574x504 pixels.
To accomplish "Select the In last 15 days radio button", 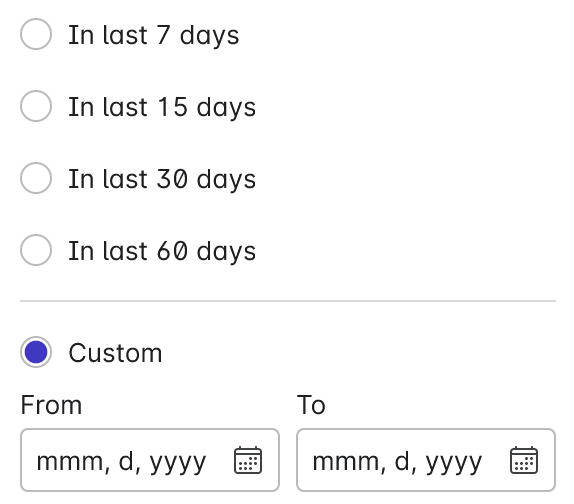I will (x=36, y=106).
